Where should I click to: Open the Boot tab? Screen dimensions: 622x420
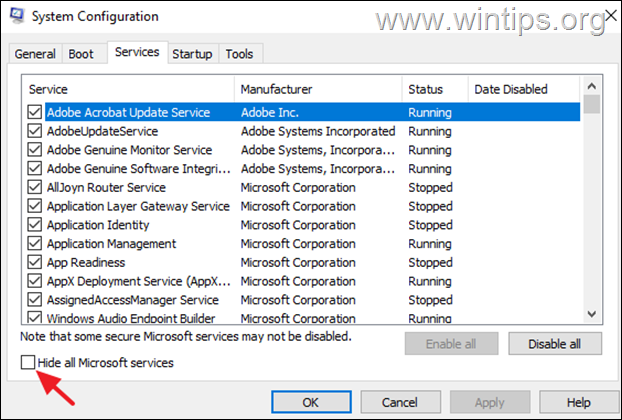[x=81, y=54]
